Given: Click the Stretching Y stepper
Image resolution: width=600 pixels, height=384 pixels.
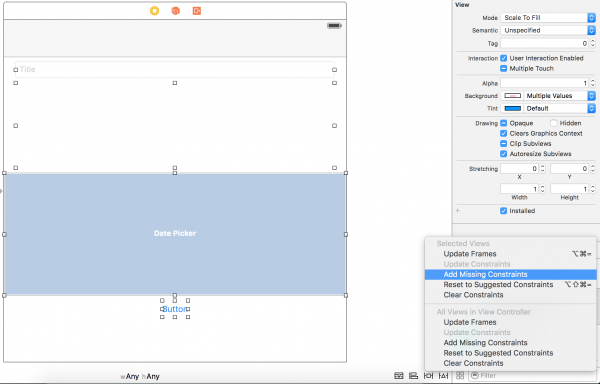Looking at the screenshot, I should [x=593, y=169].
